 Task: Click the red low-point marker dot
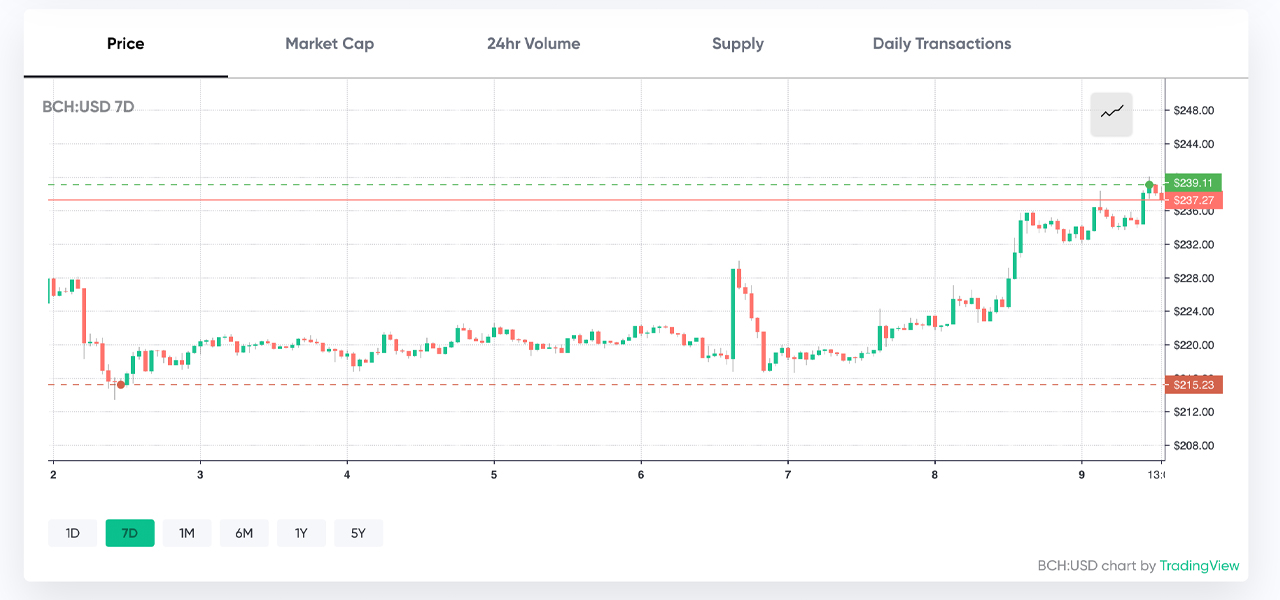(x=121, y=384)
